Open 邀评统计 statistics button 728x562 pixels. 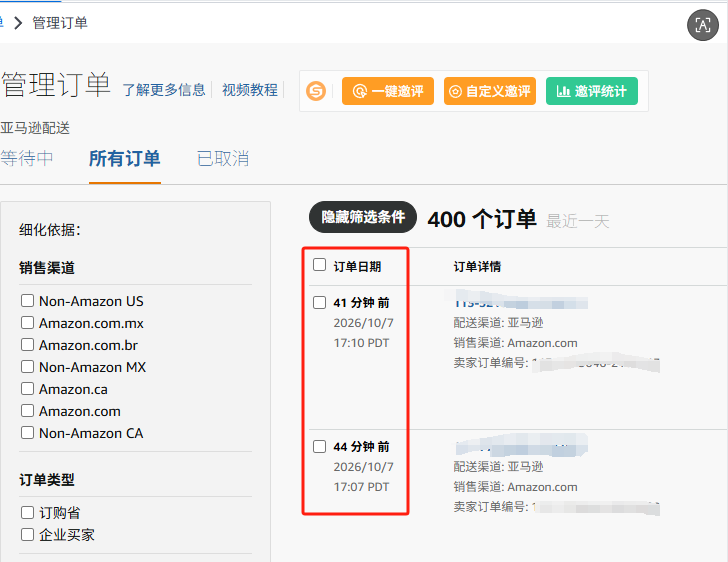(592, 91)
